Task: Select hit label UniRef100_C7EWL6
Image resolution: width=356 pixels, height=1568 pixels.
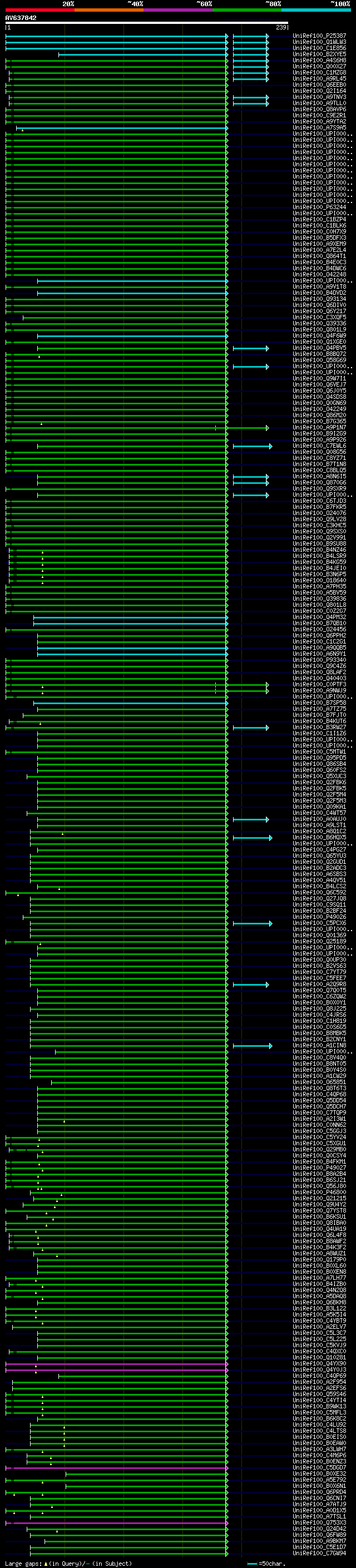Action: (x=319, y=446)
